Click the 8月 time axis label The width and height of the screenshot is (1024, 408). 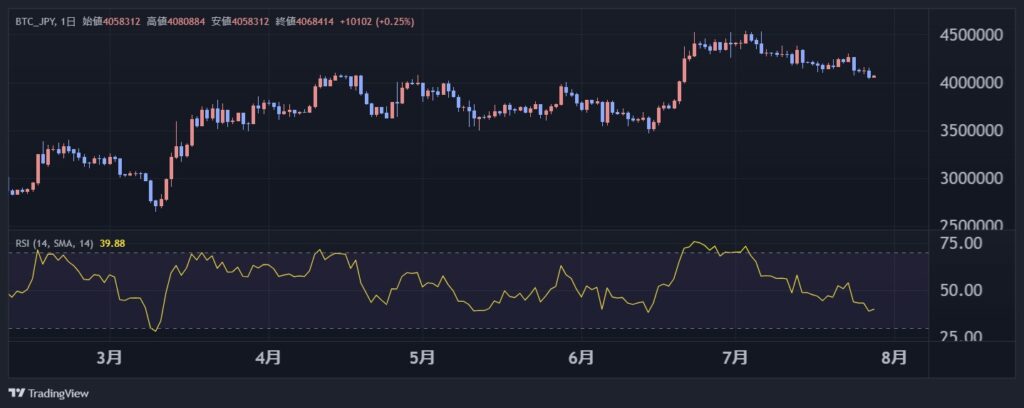[894, 357]
